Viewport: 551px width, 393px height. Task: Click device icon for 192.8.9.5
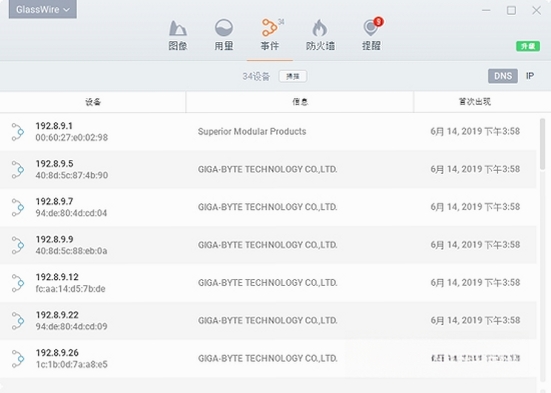18,169
